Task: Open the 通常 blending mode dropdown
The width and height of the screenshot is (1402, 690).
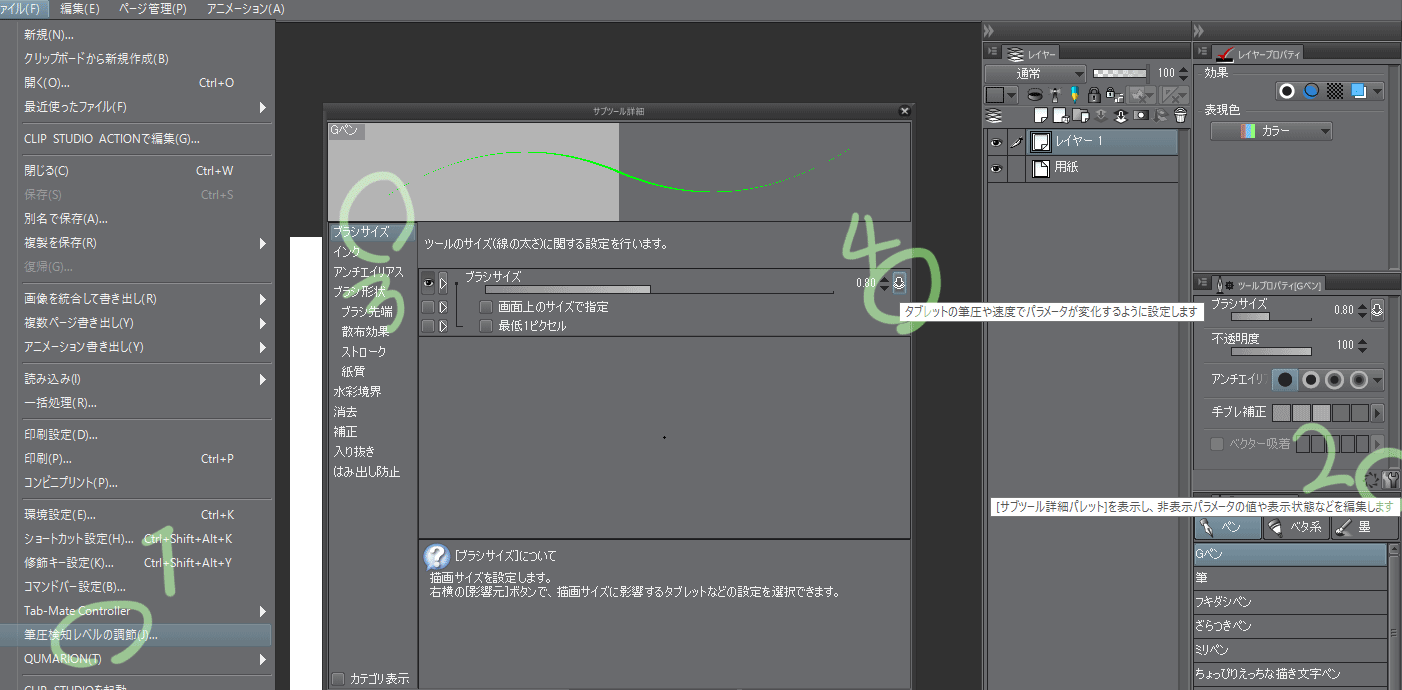Action: coord(1035,74)
